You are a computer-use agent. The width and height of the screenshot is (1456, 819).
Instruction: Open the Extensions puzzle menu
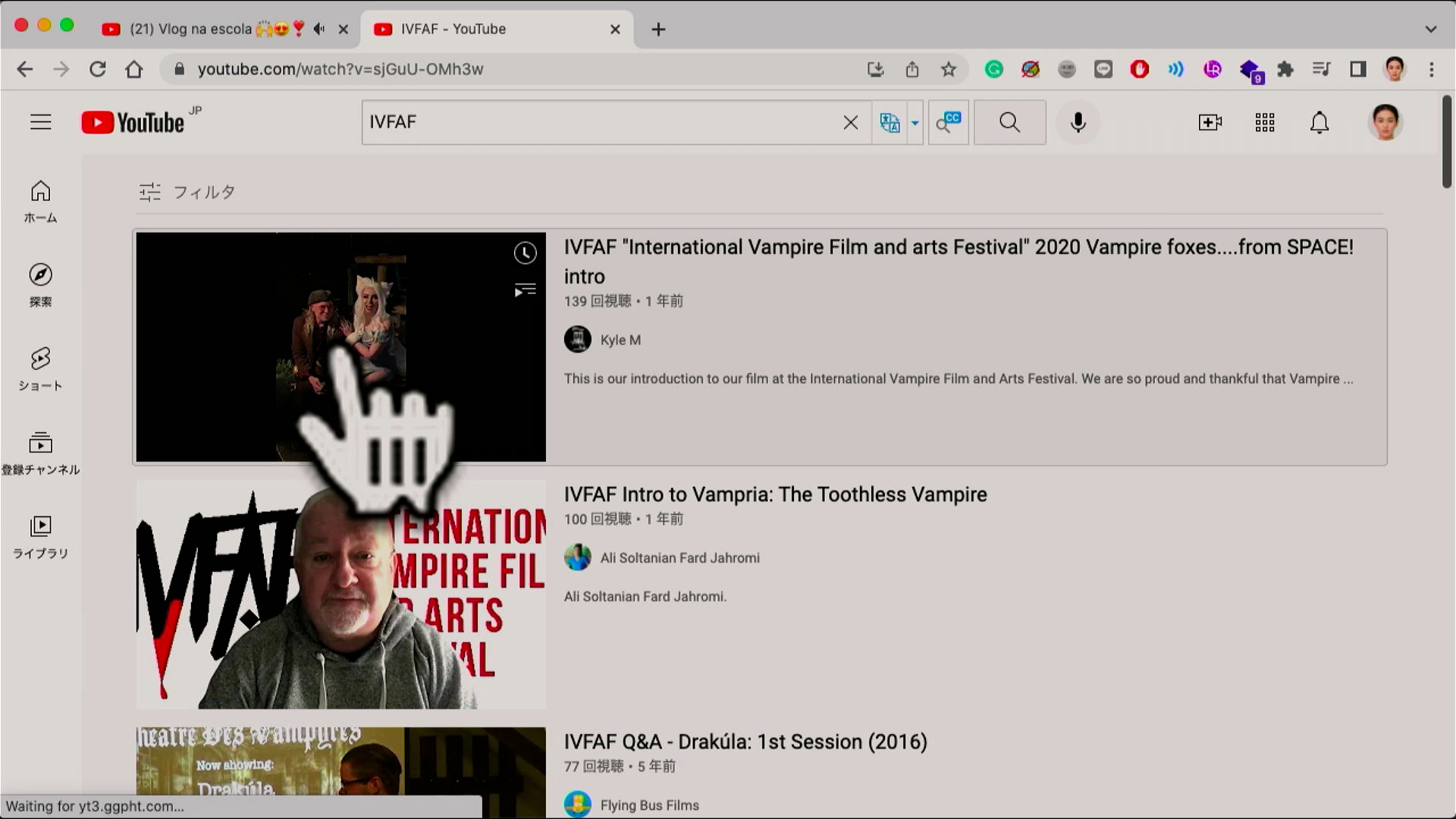click(1285, 69)
